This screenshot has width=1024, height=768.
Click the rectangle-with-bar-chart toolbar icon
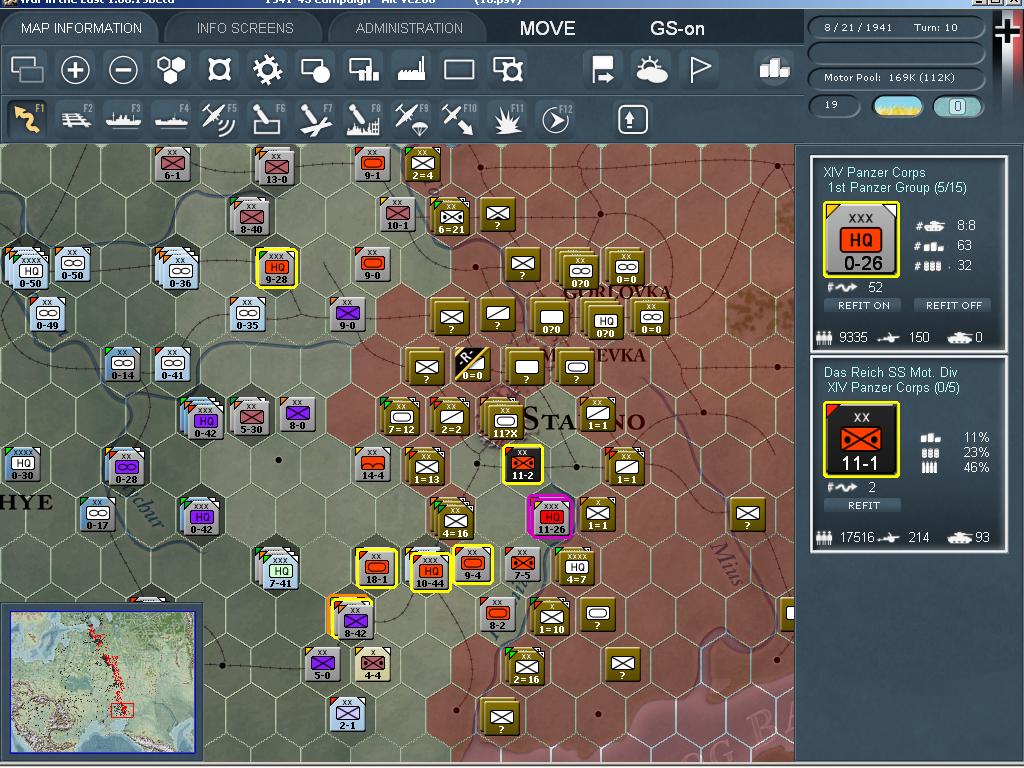pos(364,70)
